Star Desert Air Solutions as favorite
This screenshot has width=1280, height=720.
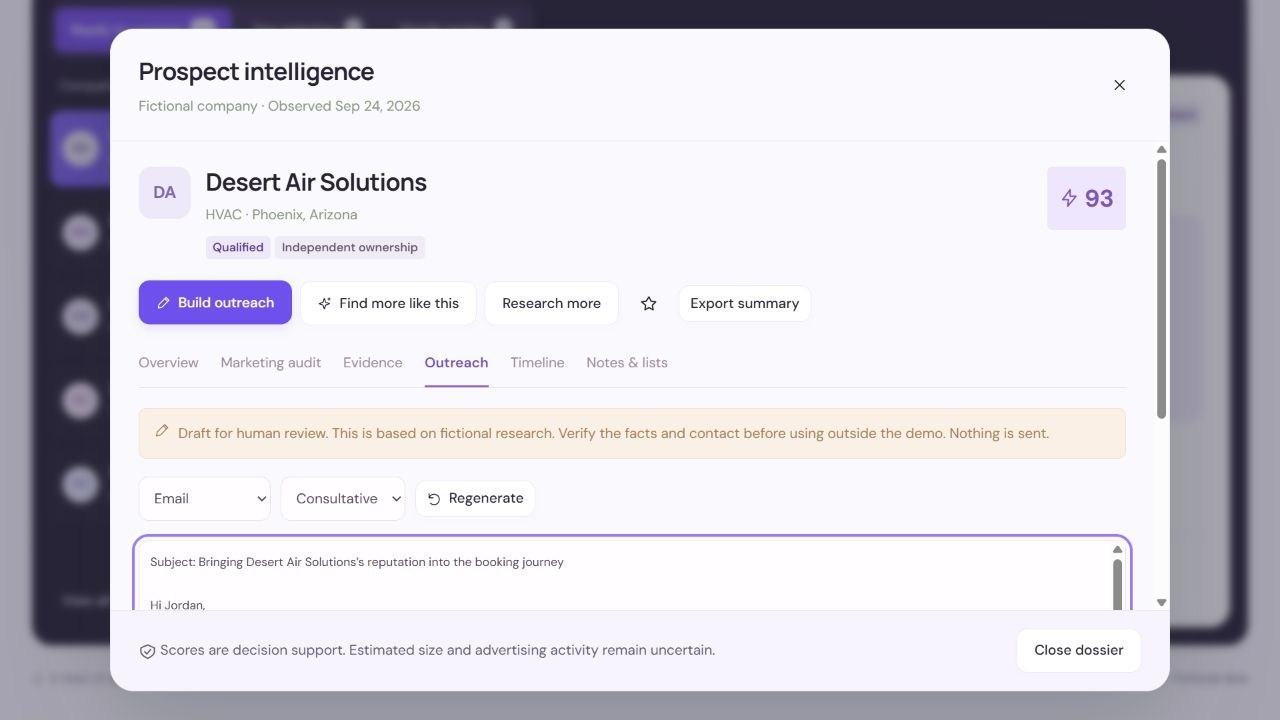(649, 303)
